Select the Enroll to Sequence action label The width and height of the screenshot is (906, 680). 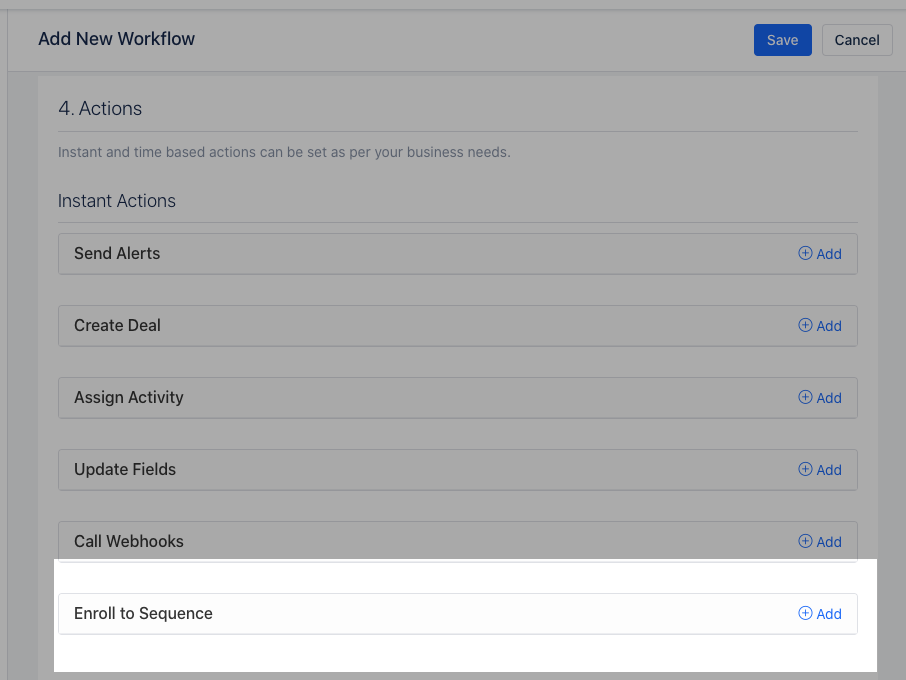143,614
